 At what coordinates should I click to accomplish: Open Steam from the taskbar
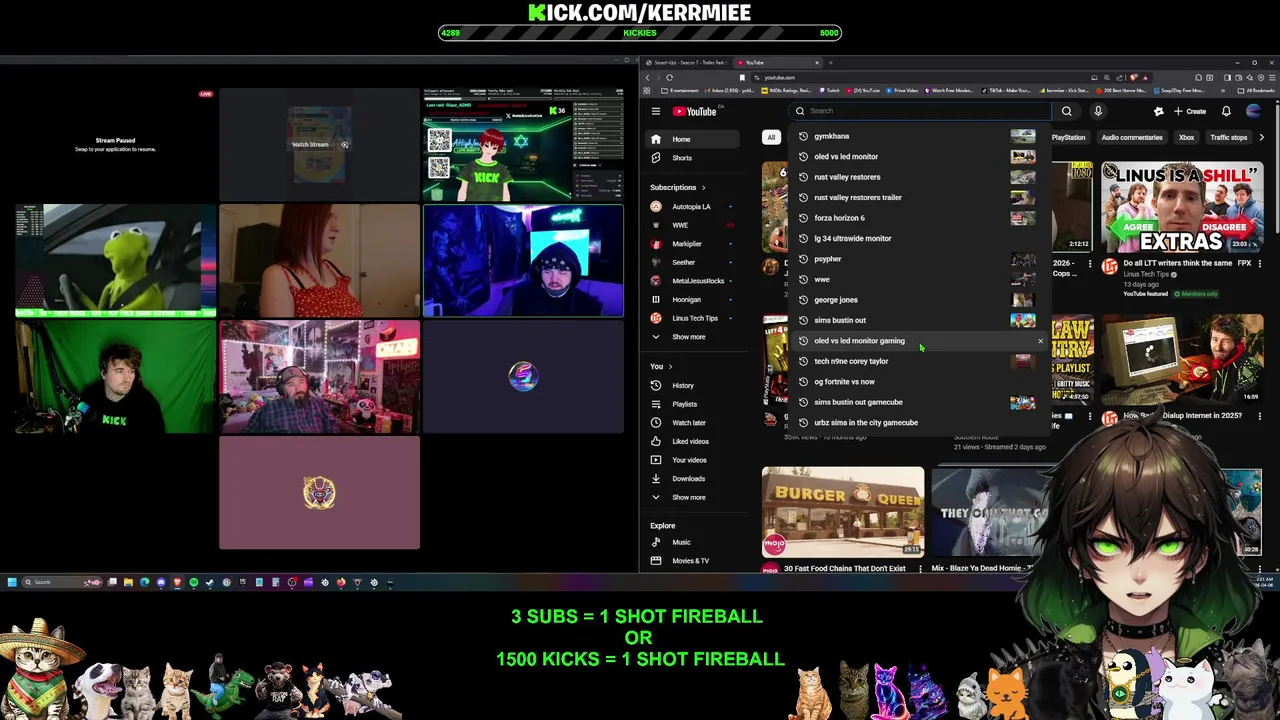[210, 582]
